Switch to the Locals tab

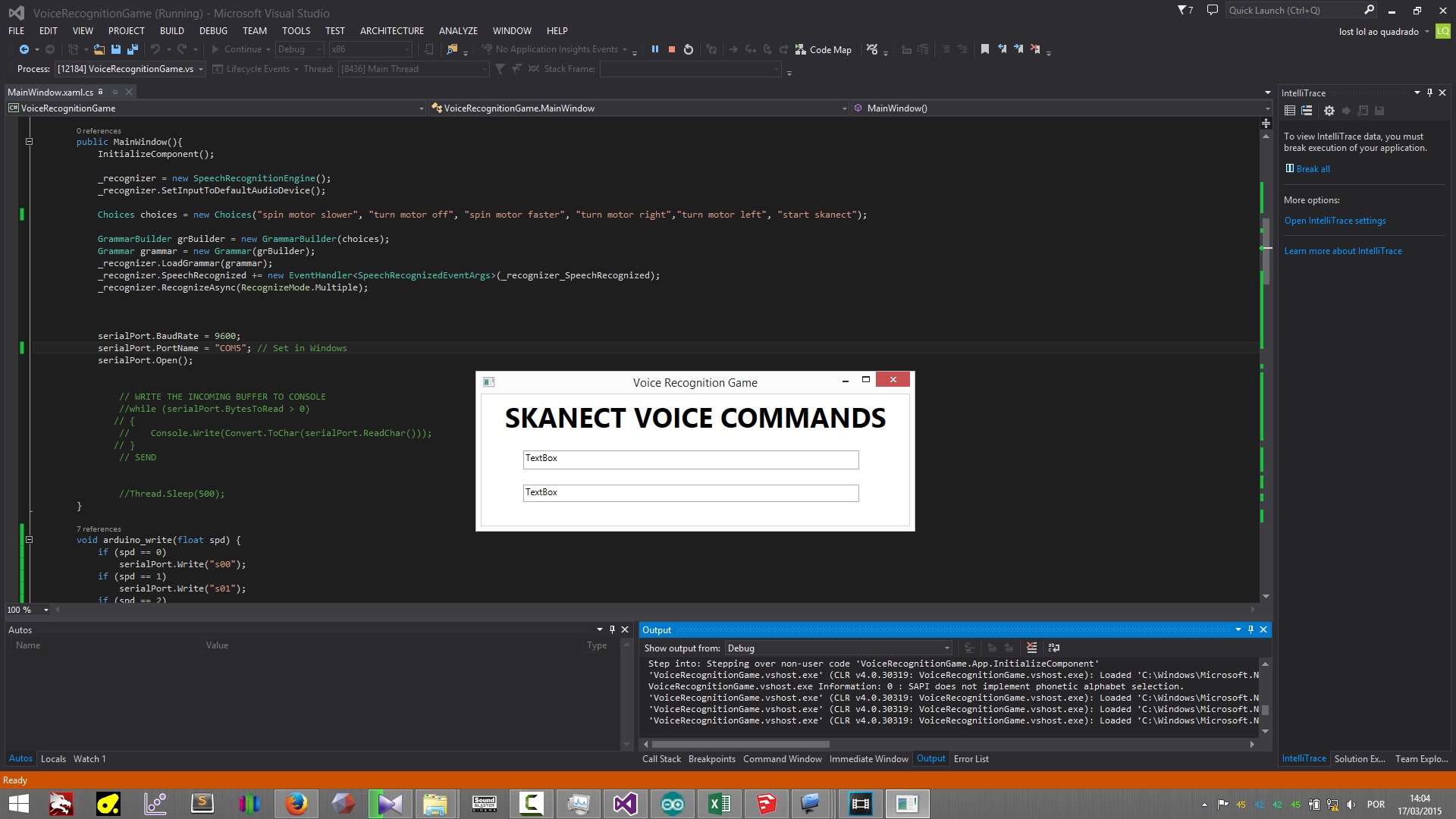(x=53, y=758)
